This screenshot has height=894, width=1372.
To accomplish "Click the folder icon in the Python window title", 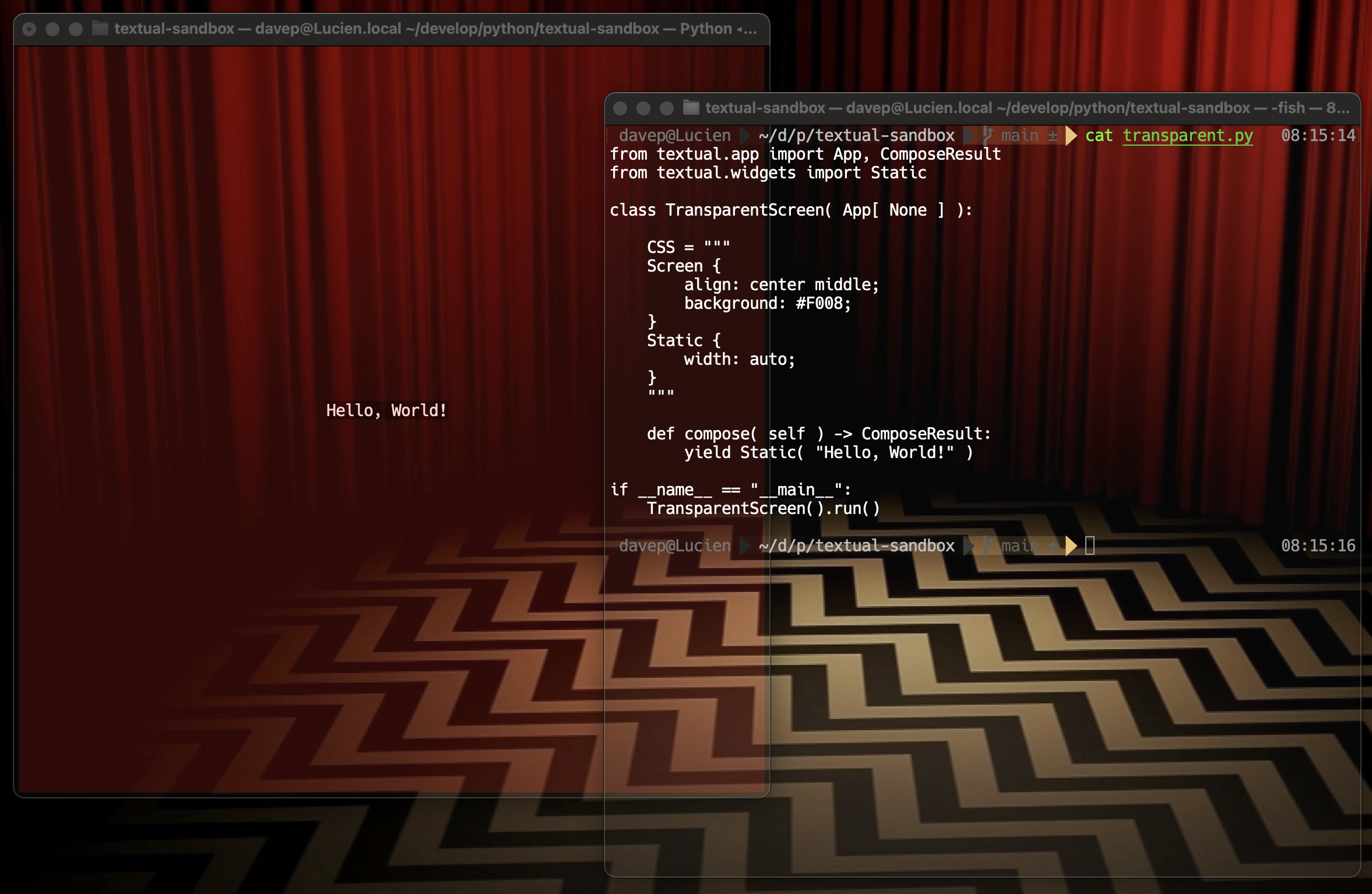I will click(x=100, y=29).
